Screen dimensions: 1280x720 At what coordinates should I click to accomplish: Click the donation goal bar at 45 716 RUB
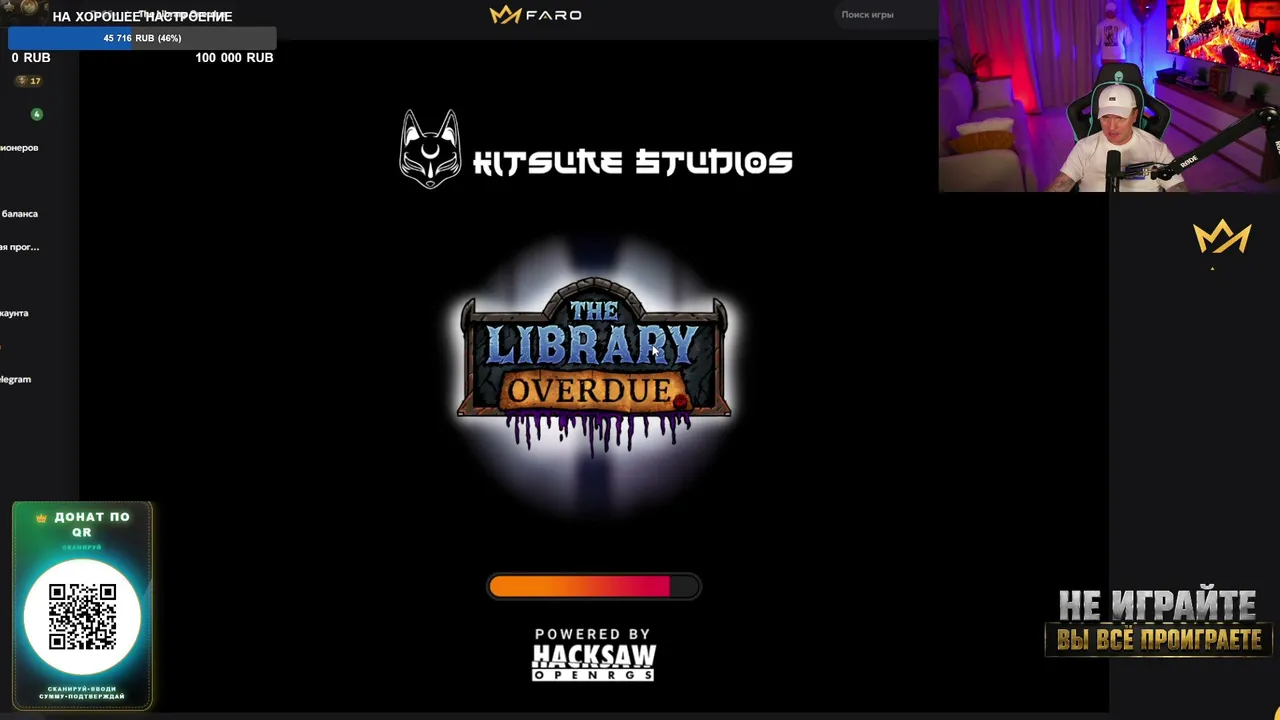(142, 38)
